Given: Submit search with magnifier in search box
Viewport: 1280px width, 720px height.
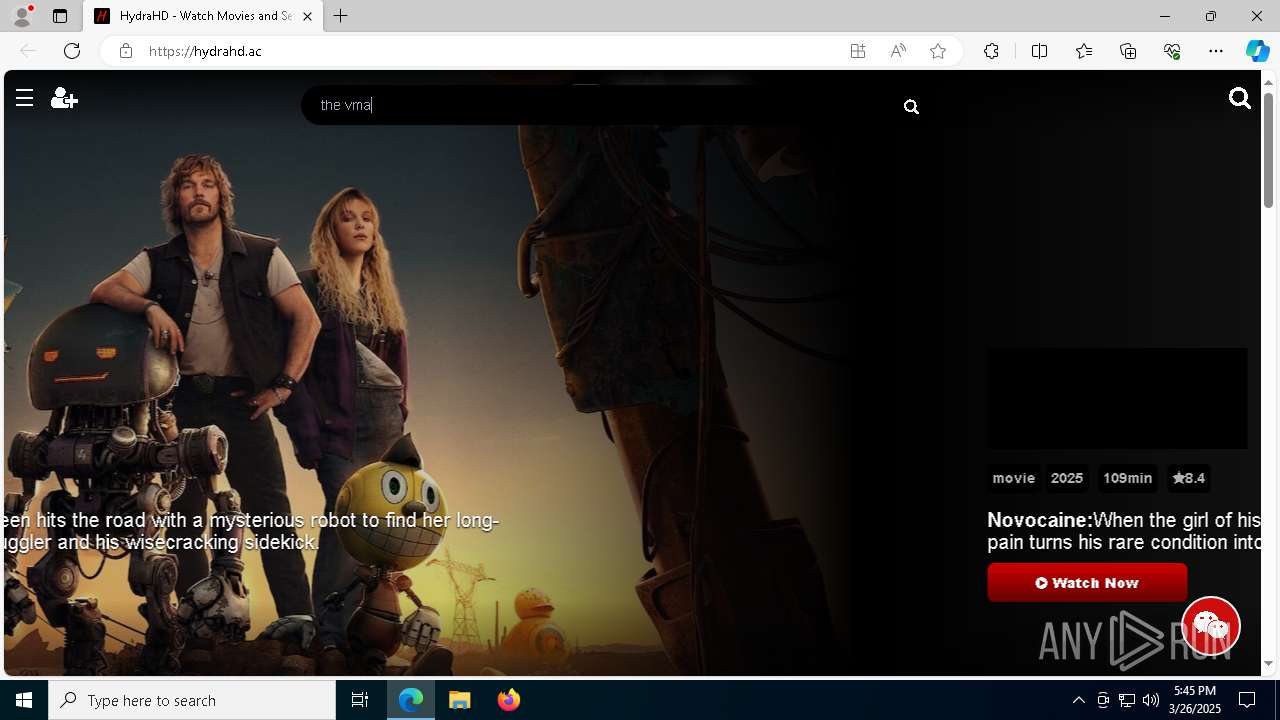Looking at the screenshot, I should pyautogui.click(x=911, y=106).
